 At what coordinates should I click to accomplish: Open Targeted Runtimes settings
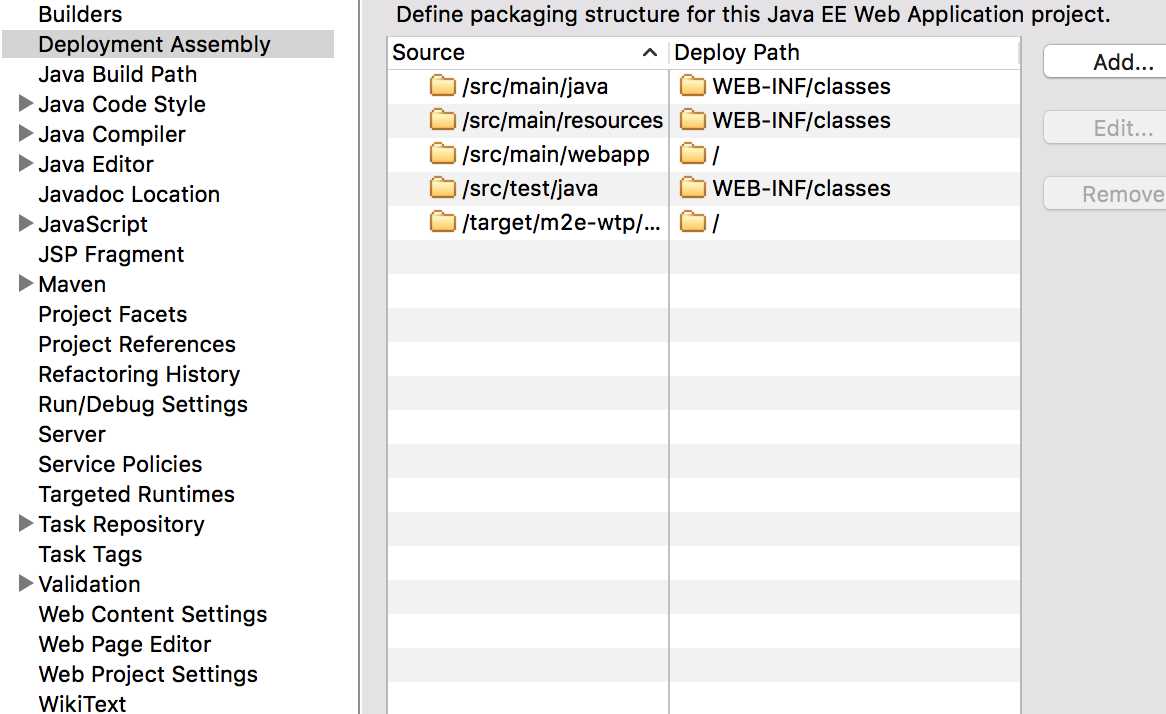click(136, 494)
